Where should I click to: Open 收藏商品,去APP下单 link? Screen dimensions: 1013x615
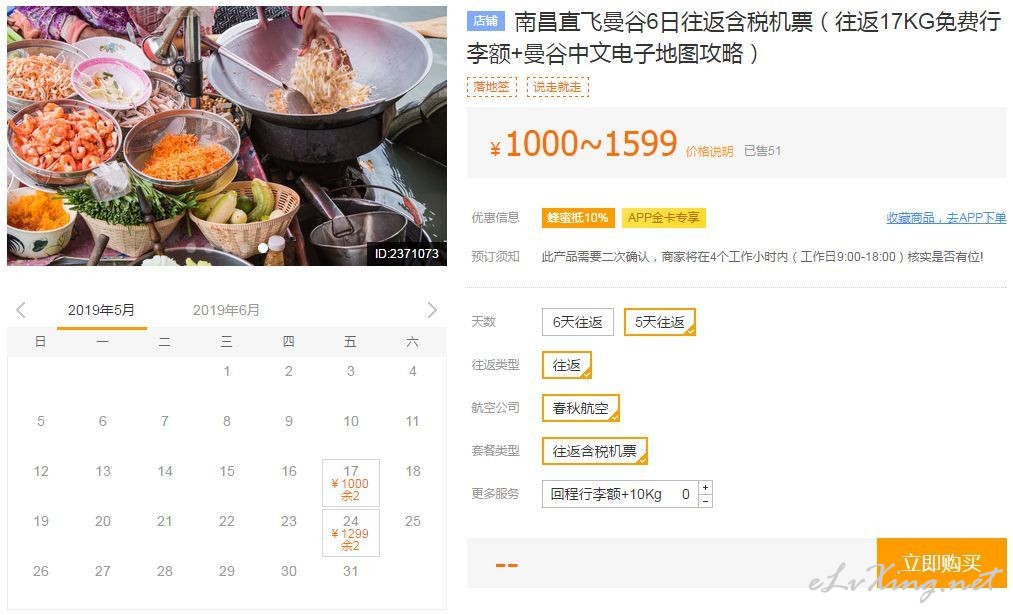(x=946, y=218)
